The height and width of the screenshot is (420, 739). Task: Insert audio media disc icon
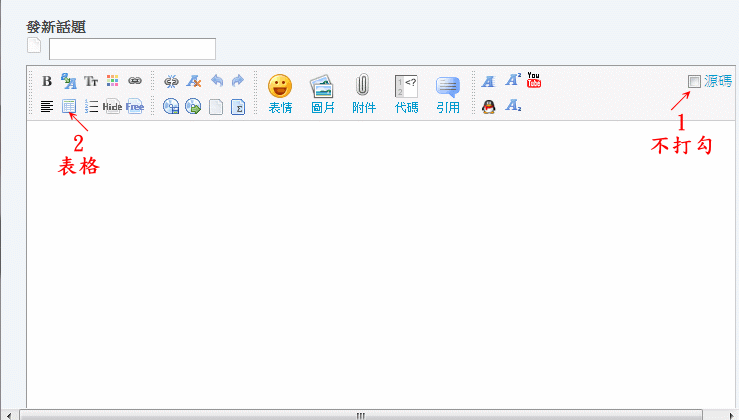[x=171, y=107]
